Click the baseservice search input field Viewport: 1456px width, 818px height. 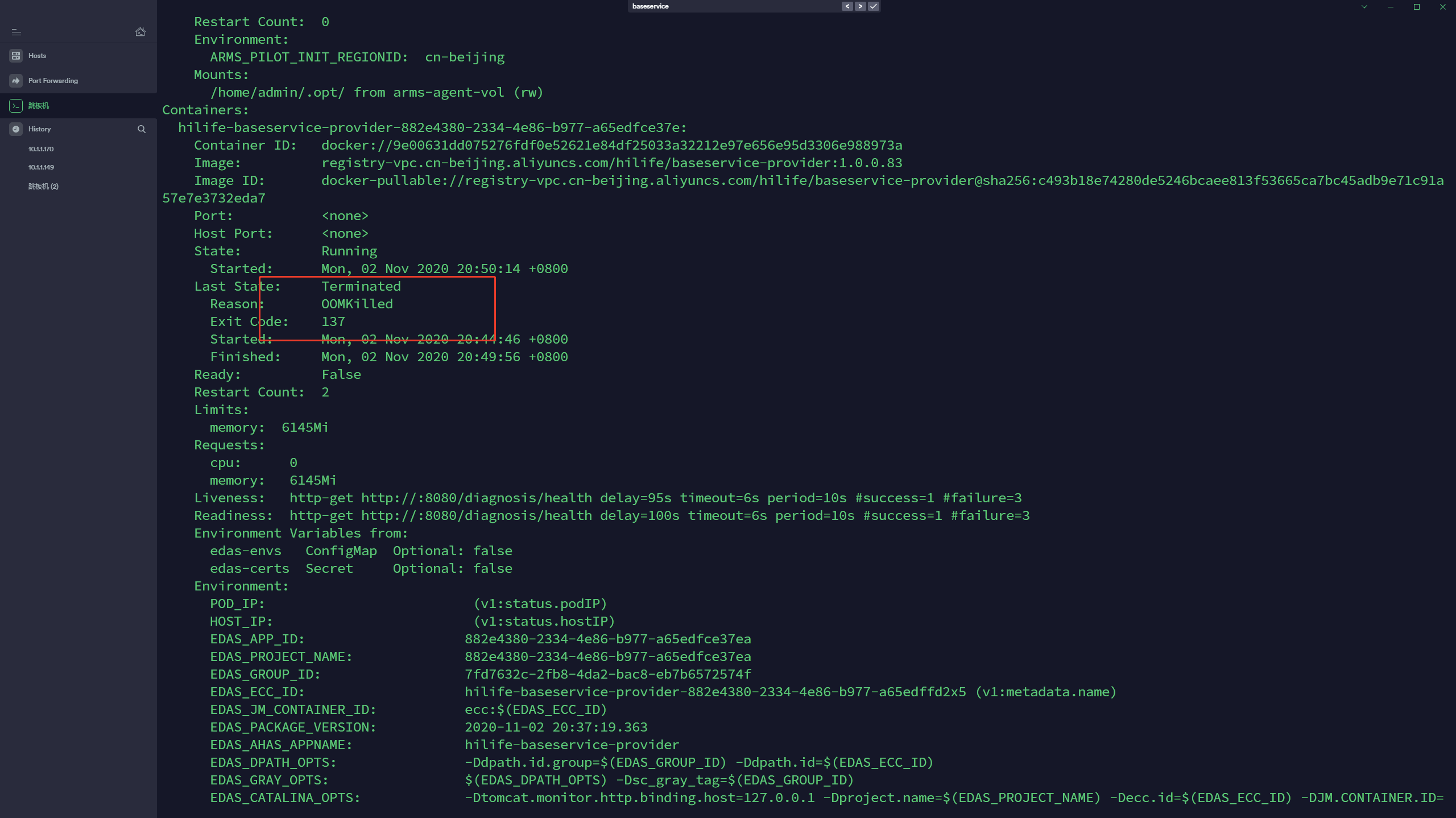pyautogui.click(x=734, y=6)
